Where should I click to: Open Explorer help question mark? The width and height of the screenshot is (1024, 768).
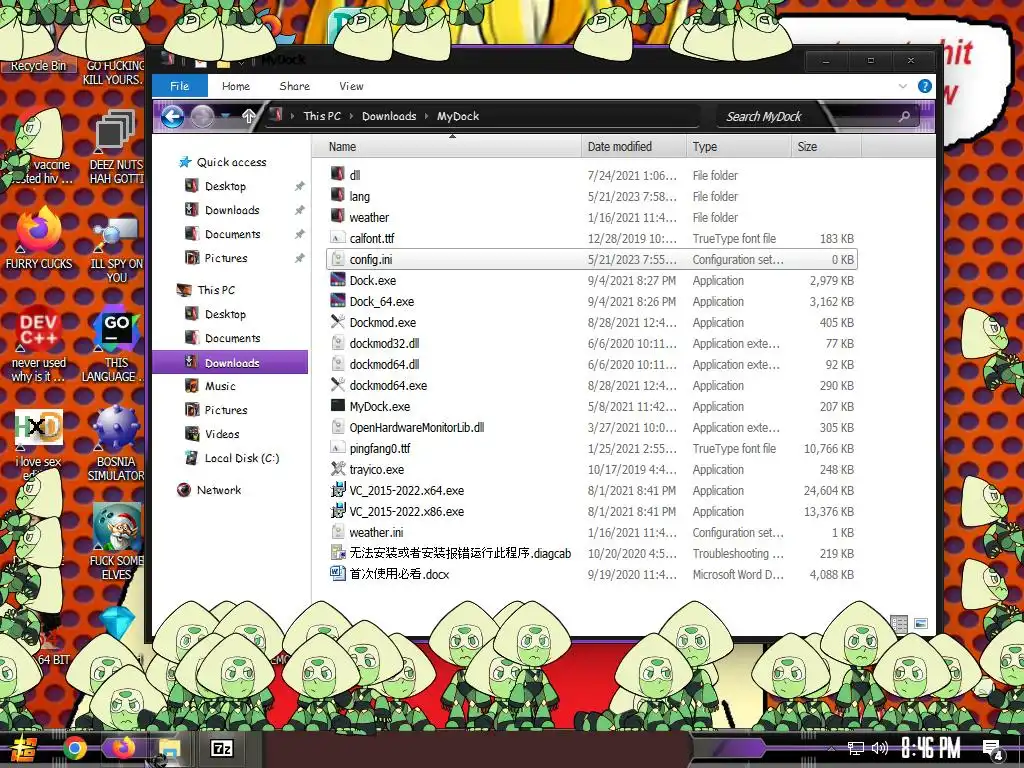tap(925, 86)
